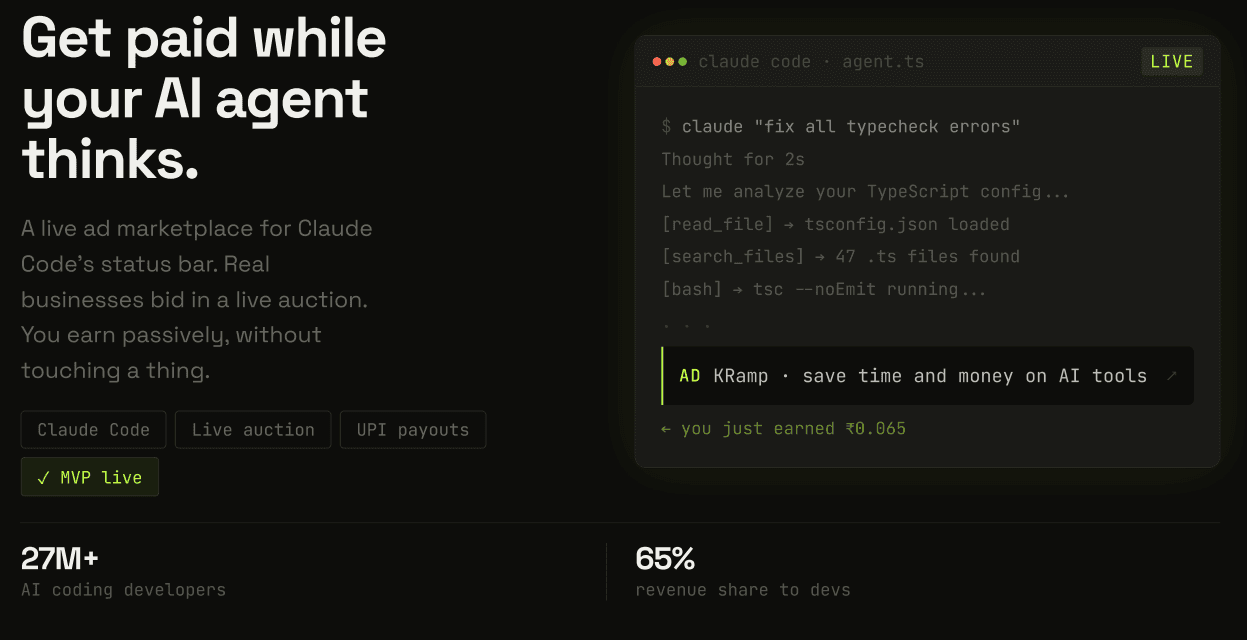1247x640 pixels.
Task: Click the red dot in terminal title bar
Action: 657,62
